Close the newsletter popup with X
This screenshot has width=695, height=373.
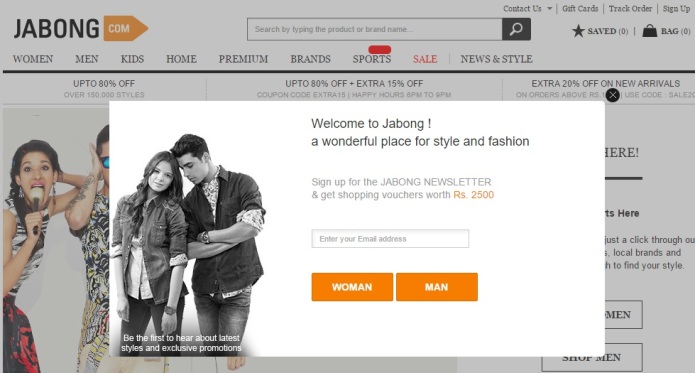tap(613, 95)
